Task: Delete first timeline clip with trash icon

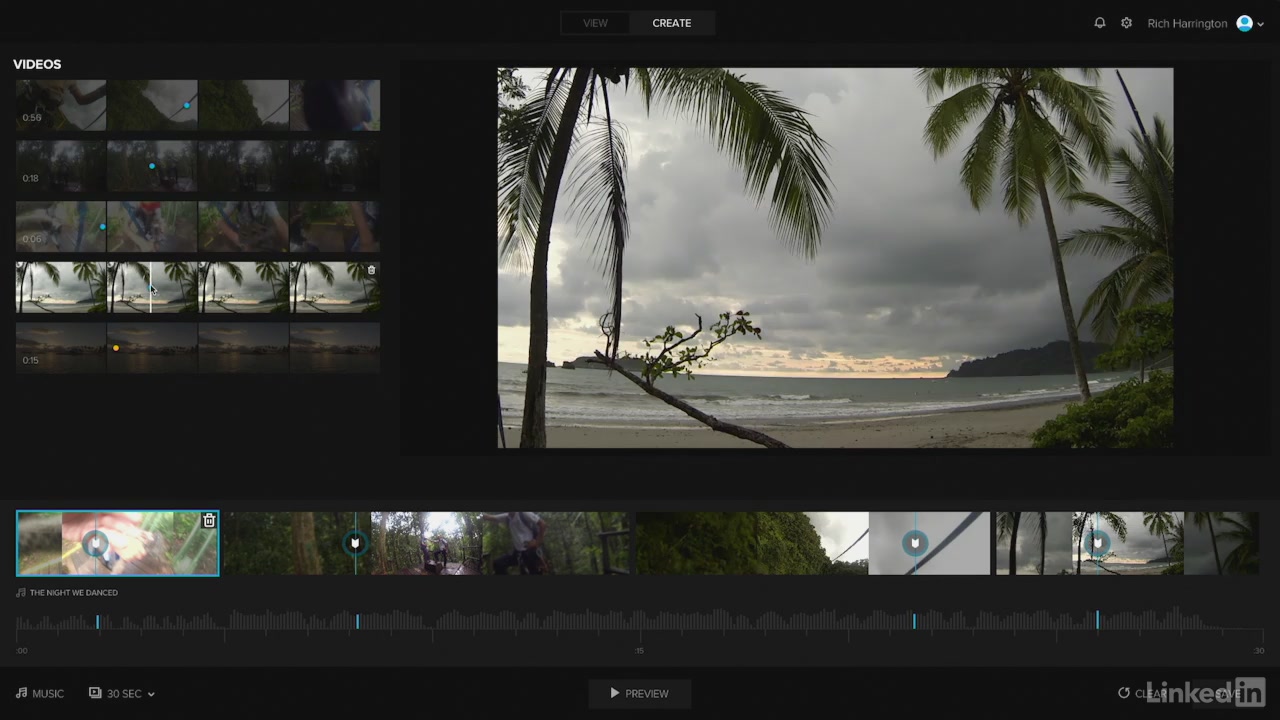Action: 209,520
